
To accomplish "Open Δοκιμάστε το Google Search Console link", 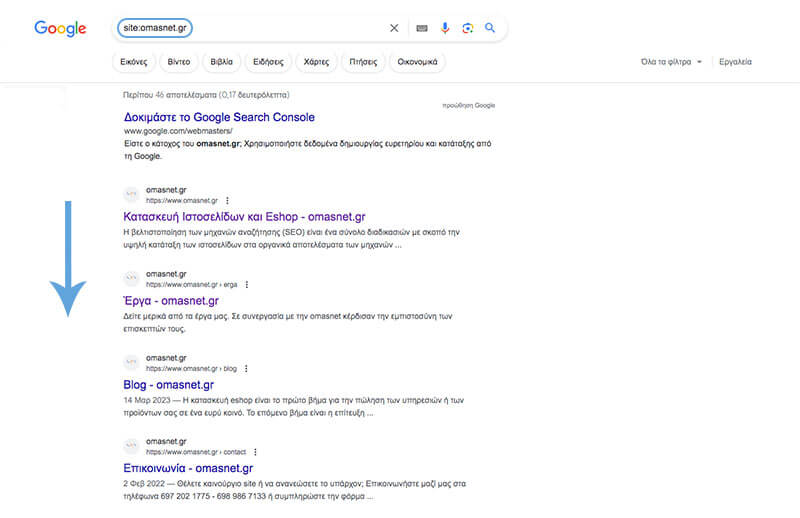I will [x=219, y=117].
